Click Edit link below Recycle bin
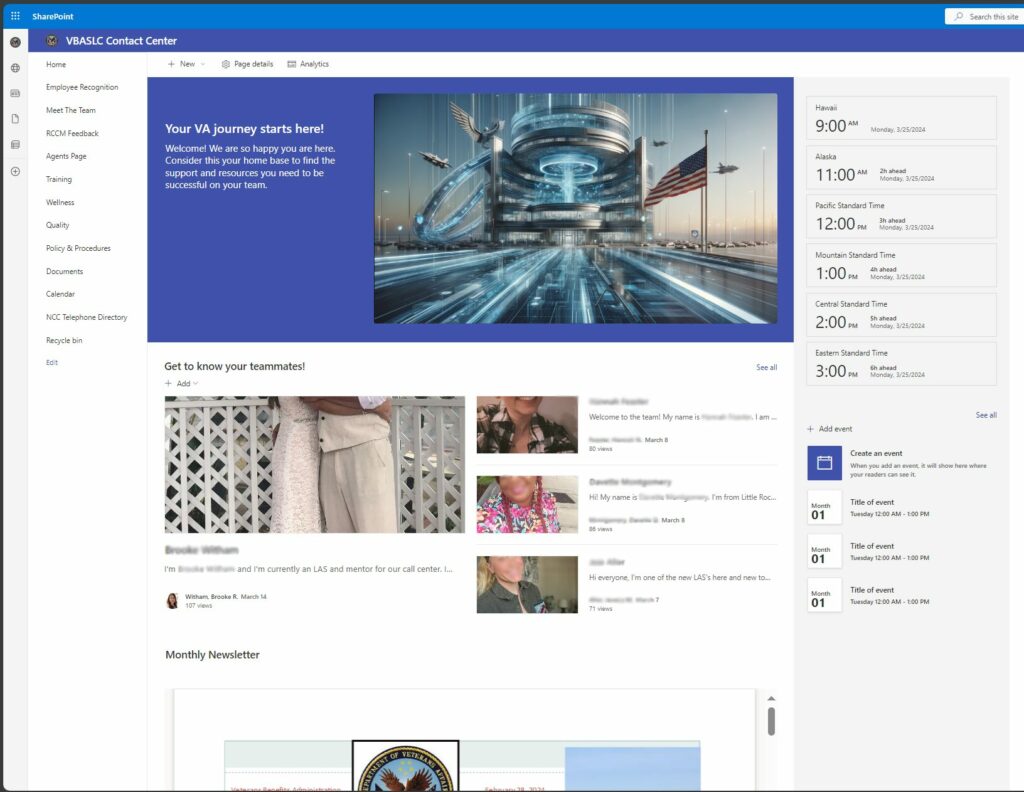1024x792 pixels. click(52, 363)
